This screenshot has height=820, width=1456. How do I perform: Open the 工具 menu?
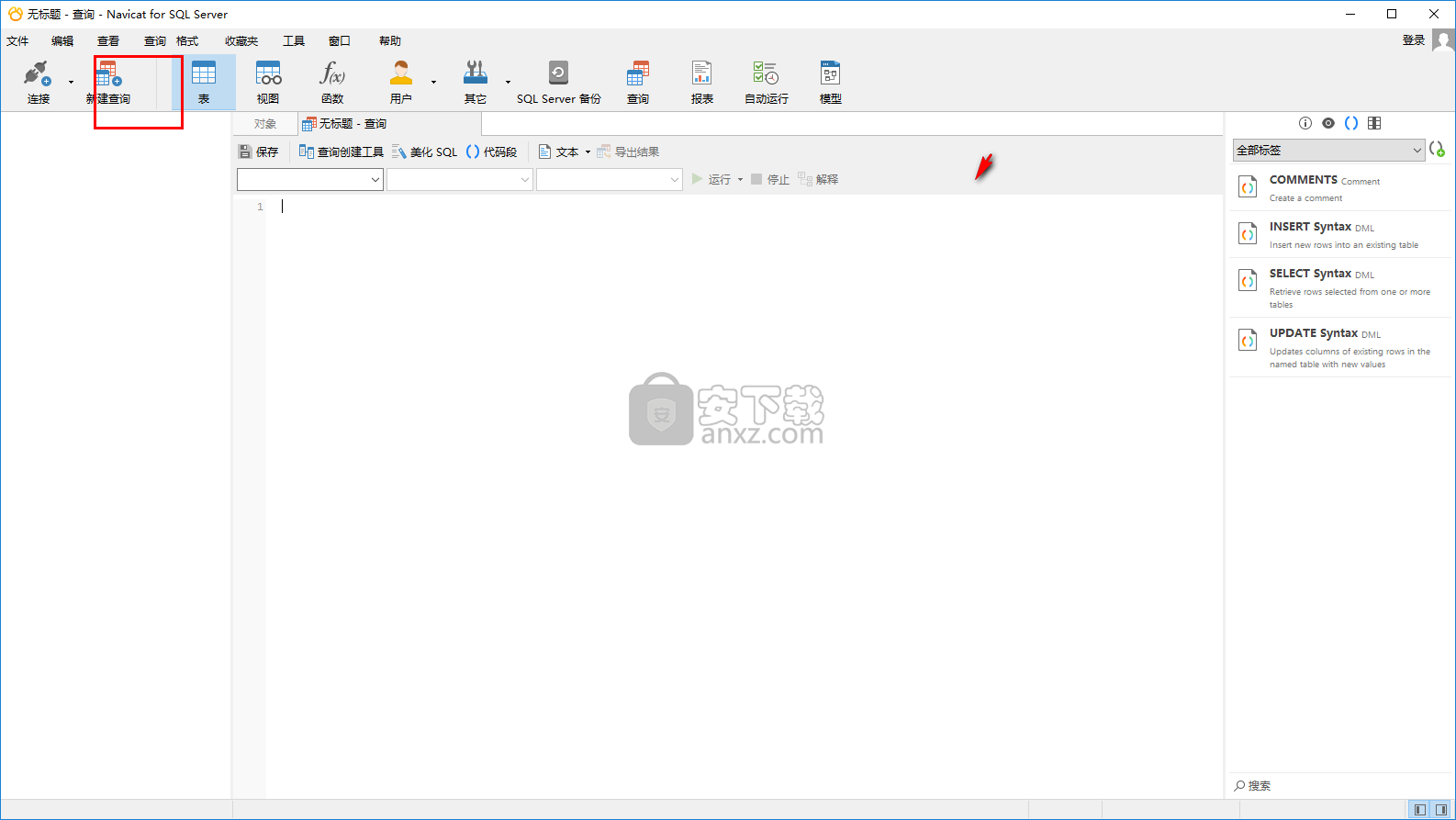coord(294,40)
